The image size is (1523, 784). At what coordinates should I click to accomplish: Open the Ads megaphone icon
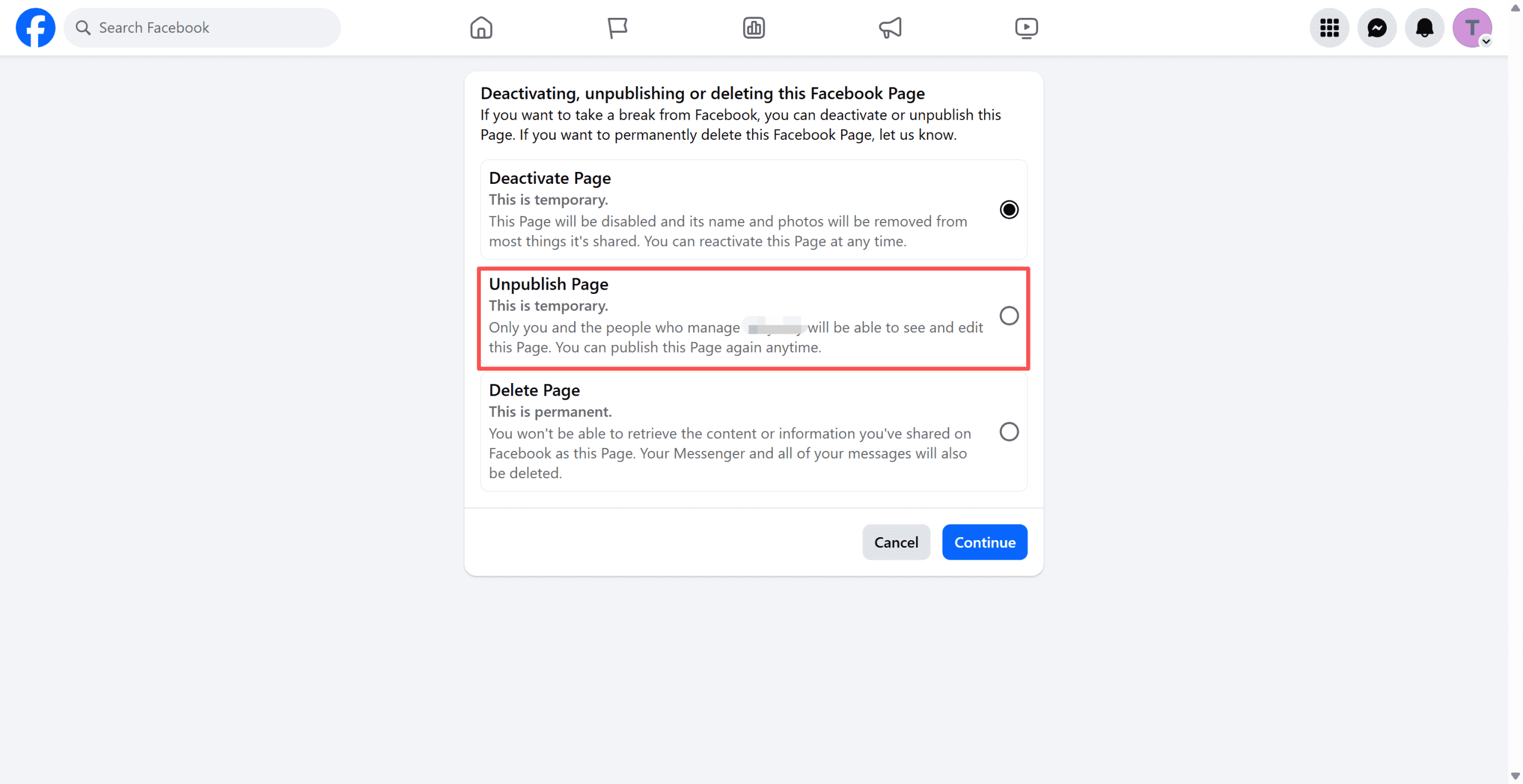pos(890,27)
